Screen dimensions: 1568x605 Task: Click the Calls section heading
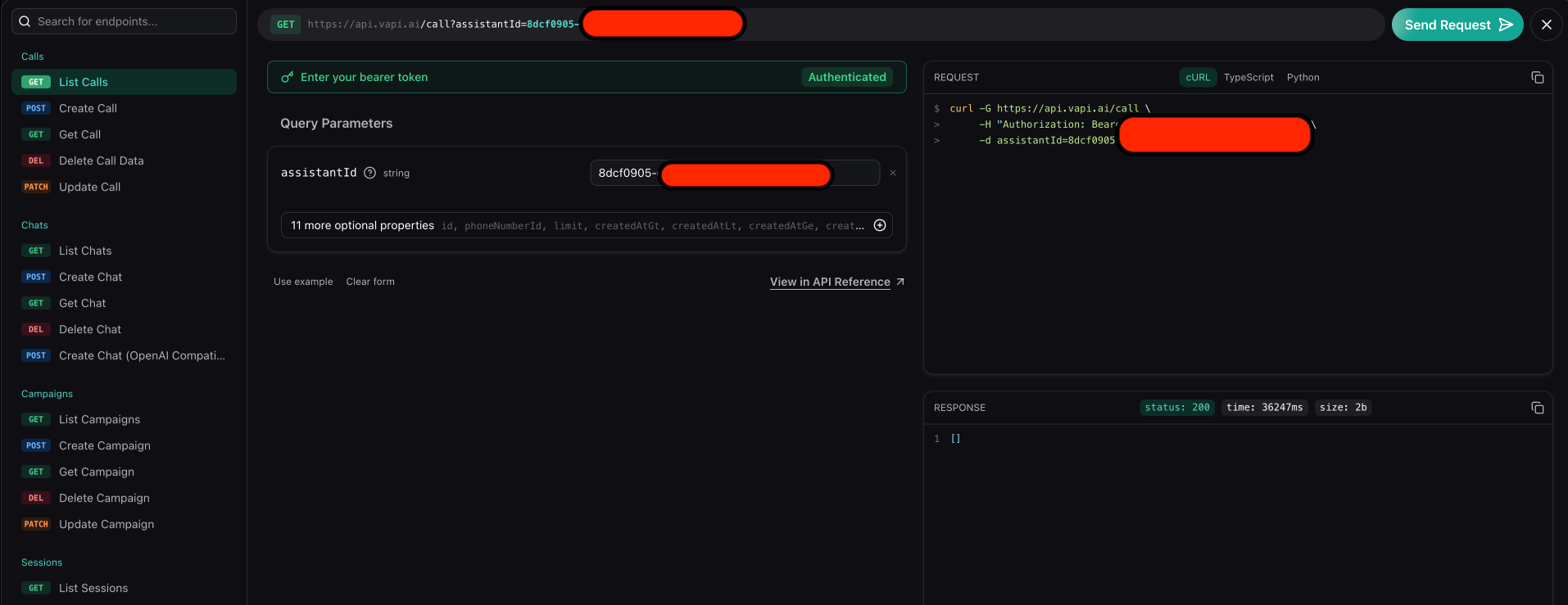[x=33, y=56]
